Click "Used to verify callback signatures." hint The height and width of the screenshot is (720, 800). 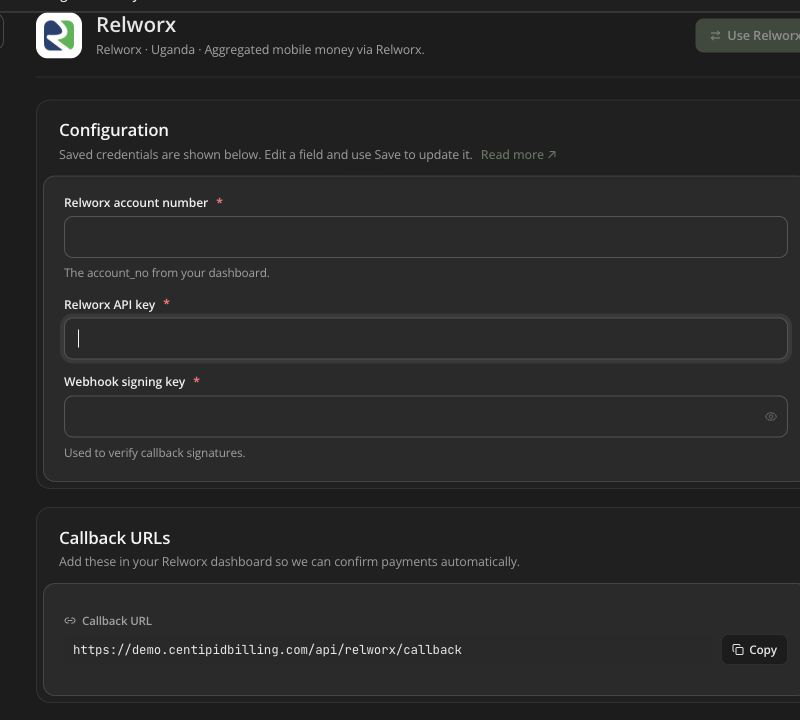[x=155, y=453]
